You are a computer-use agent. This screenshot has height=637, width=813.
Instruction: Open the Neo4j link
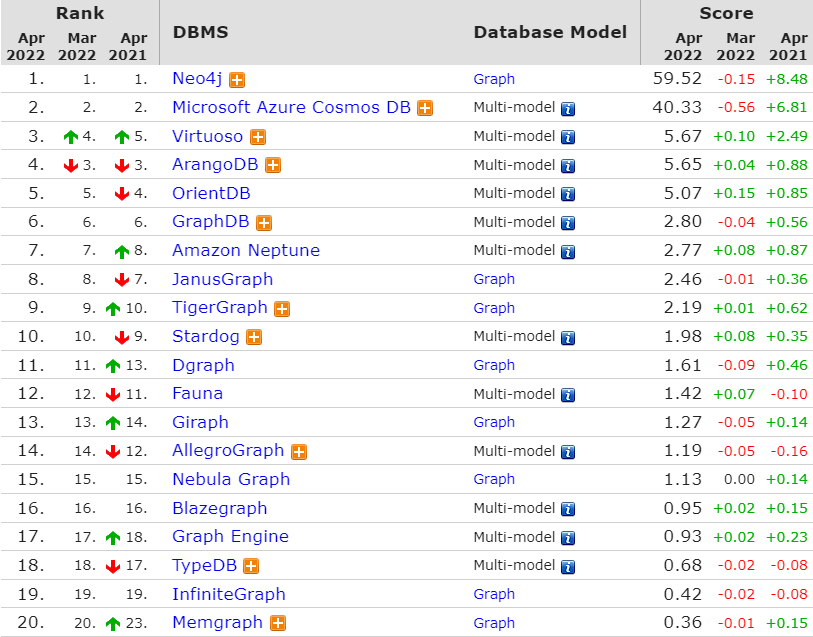pos(197,79)
